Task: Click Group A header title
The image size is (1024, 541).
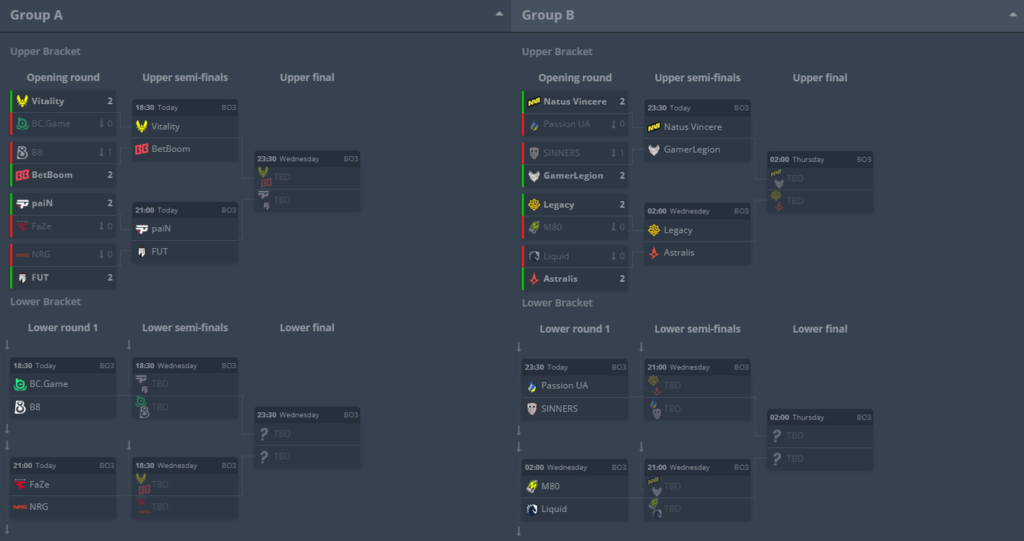Action: (x=37, y=15)
